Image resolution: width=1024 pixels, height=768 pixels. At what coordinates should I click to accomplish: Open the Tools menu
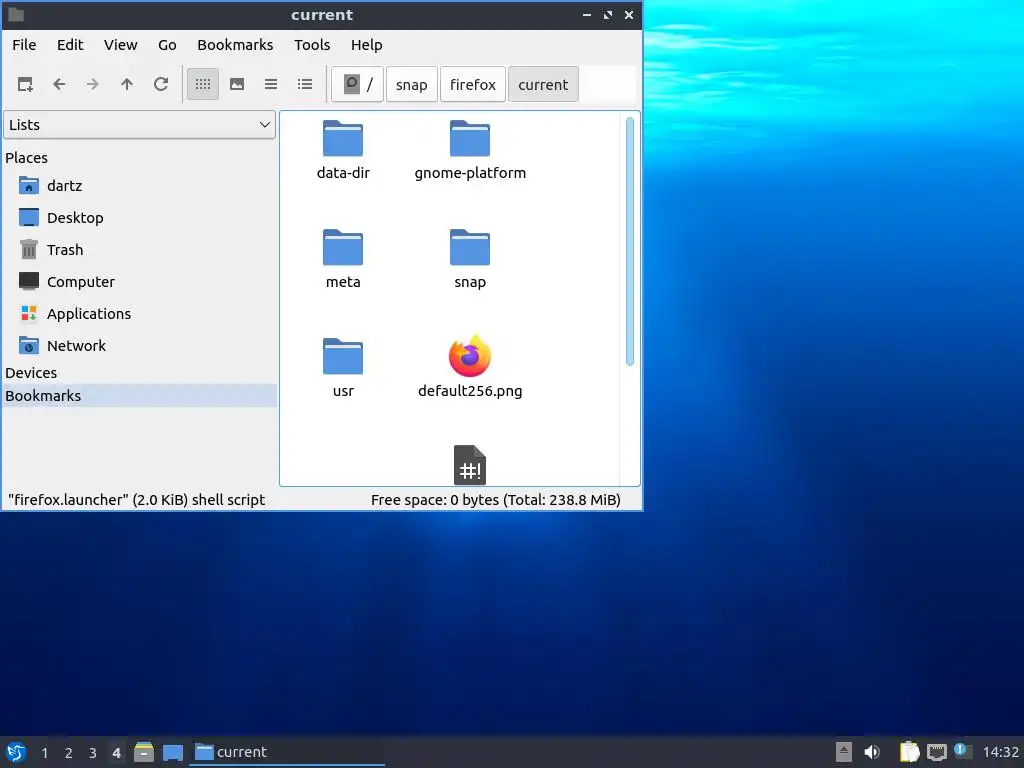[x=312, y=45]
